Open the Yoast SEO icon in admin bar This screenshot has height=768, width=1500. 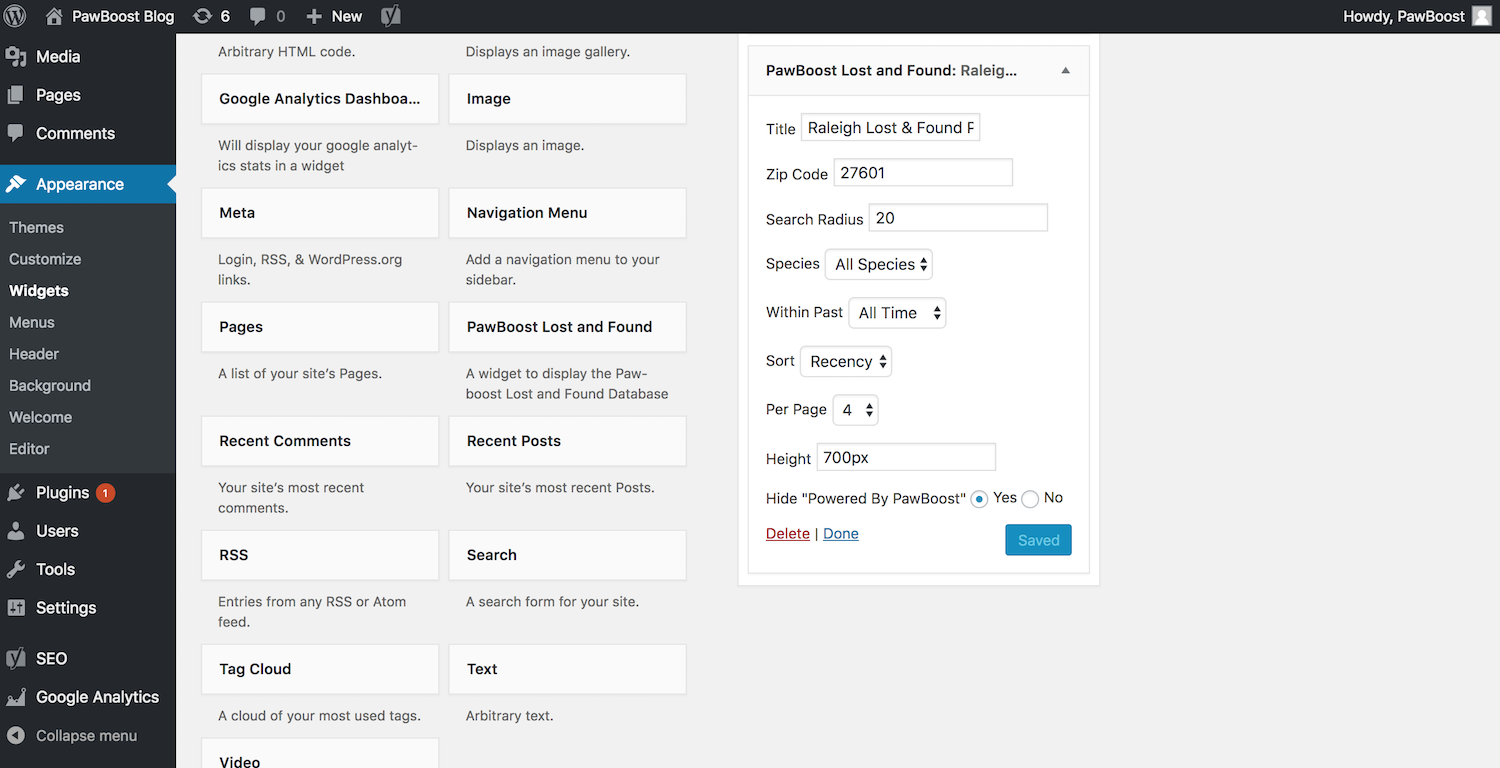(392, 16)
